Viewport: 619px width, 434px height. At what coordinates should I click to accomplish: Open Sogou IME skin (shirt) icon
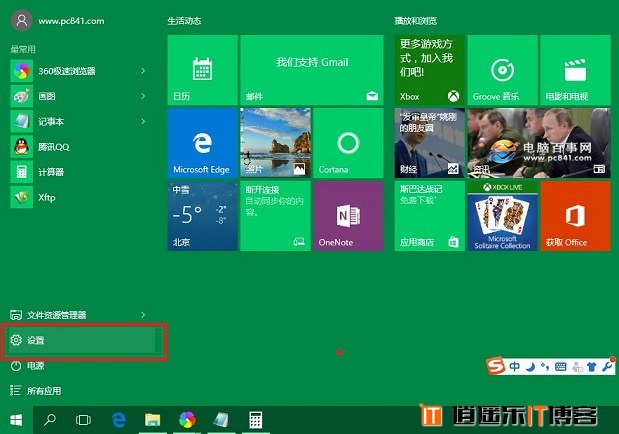click(591, 367)
